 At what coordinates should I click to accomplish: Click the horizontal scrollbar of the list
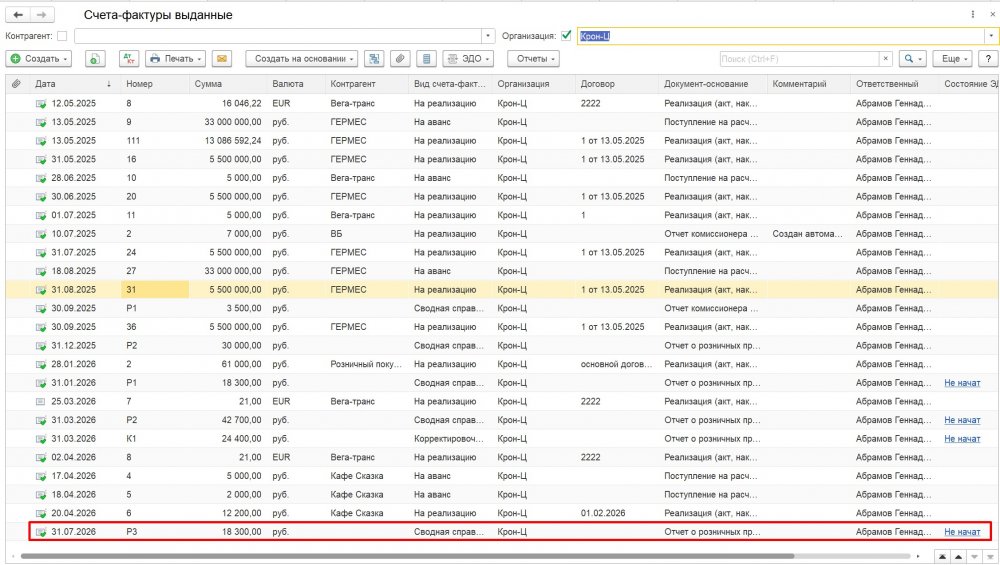(407, 556)
